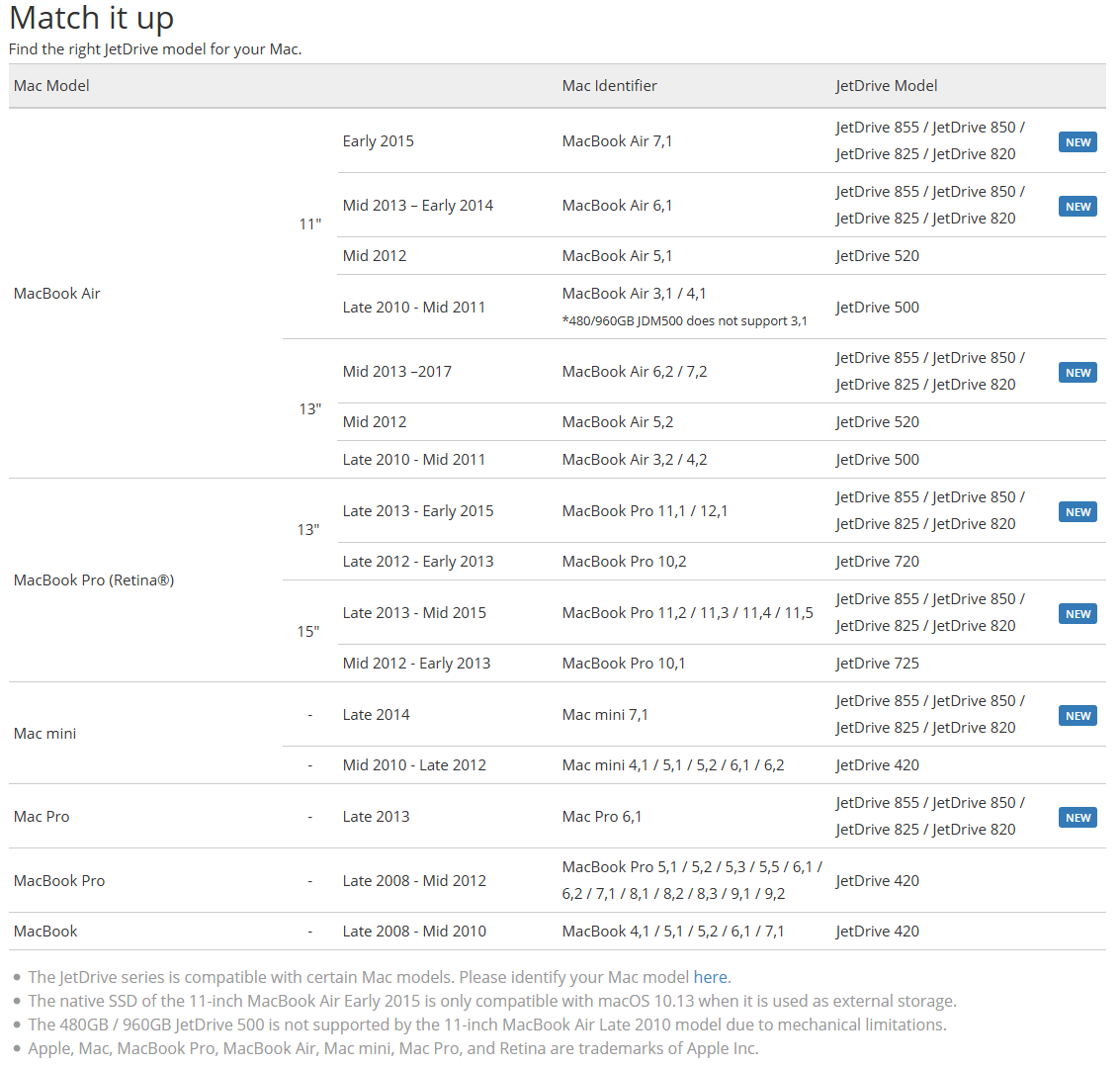The height and width of the screenshot is (1068, 1120).
Task: Click the 'Mac Identifier' column header
Action: [609, 86]
